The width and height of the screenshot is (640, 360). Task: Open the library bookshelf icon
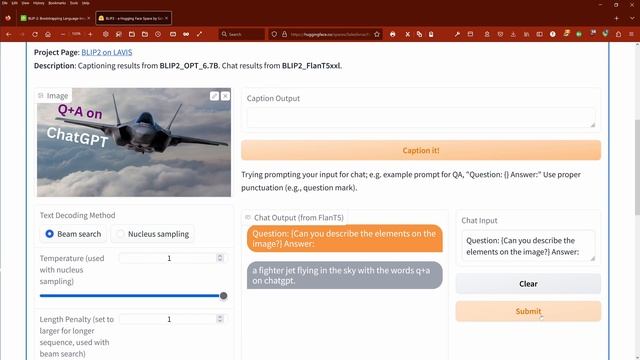(x=527, y=34)
